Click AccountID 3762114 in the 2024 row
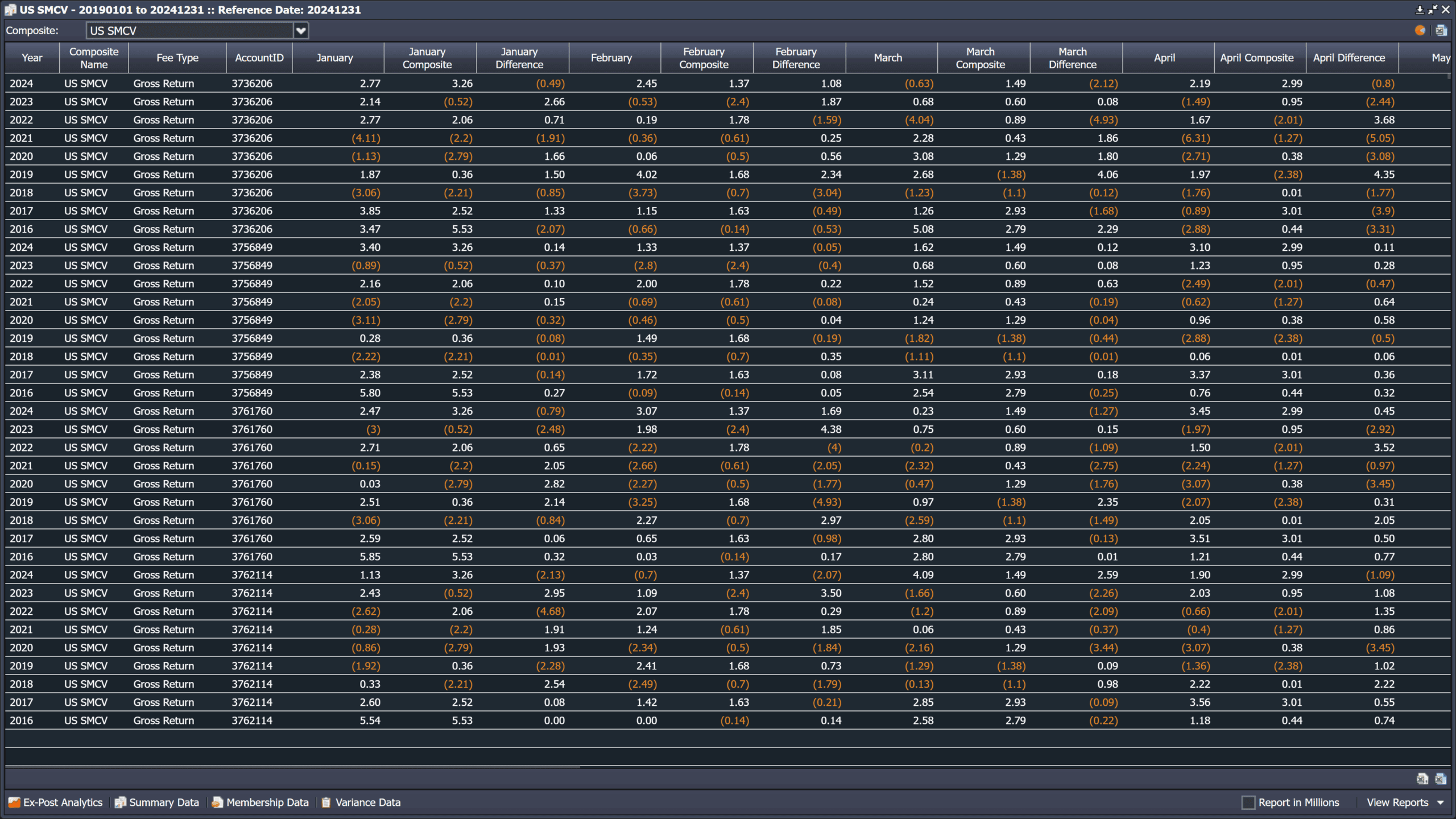The height and width of the screenshot is (819, 1456). [x=252, y=575]
